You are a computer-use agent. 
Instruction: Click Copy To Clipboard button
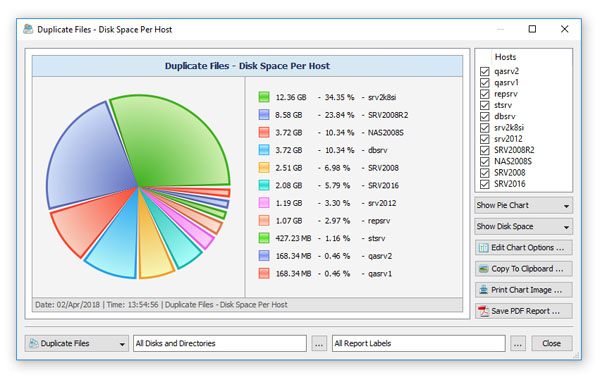(x=523, y=269)
